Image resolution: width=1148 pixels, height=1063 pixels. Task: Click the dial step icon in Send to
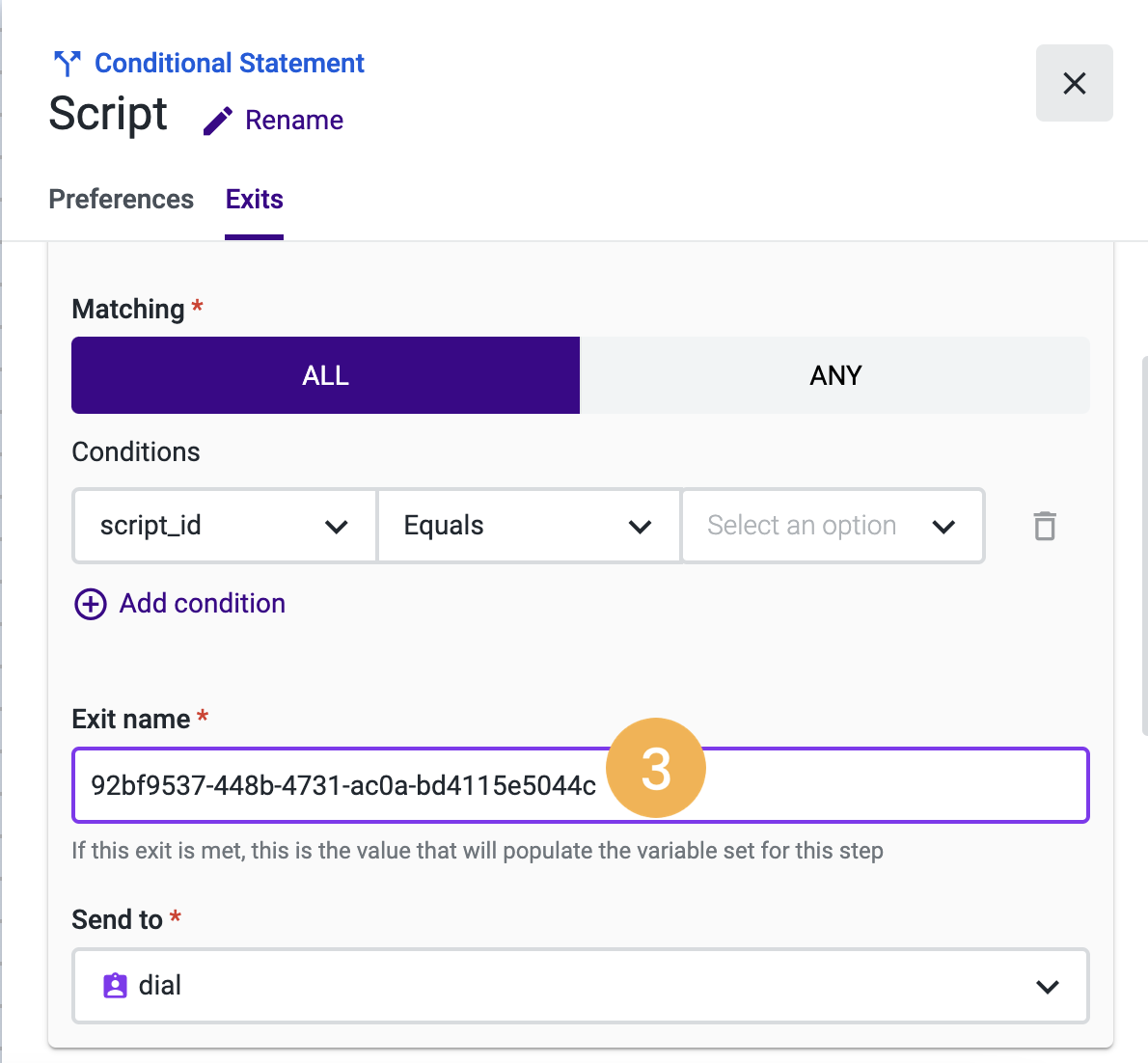point(115,986)
